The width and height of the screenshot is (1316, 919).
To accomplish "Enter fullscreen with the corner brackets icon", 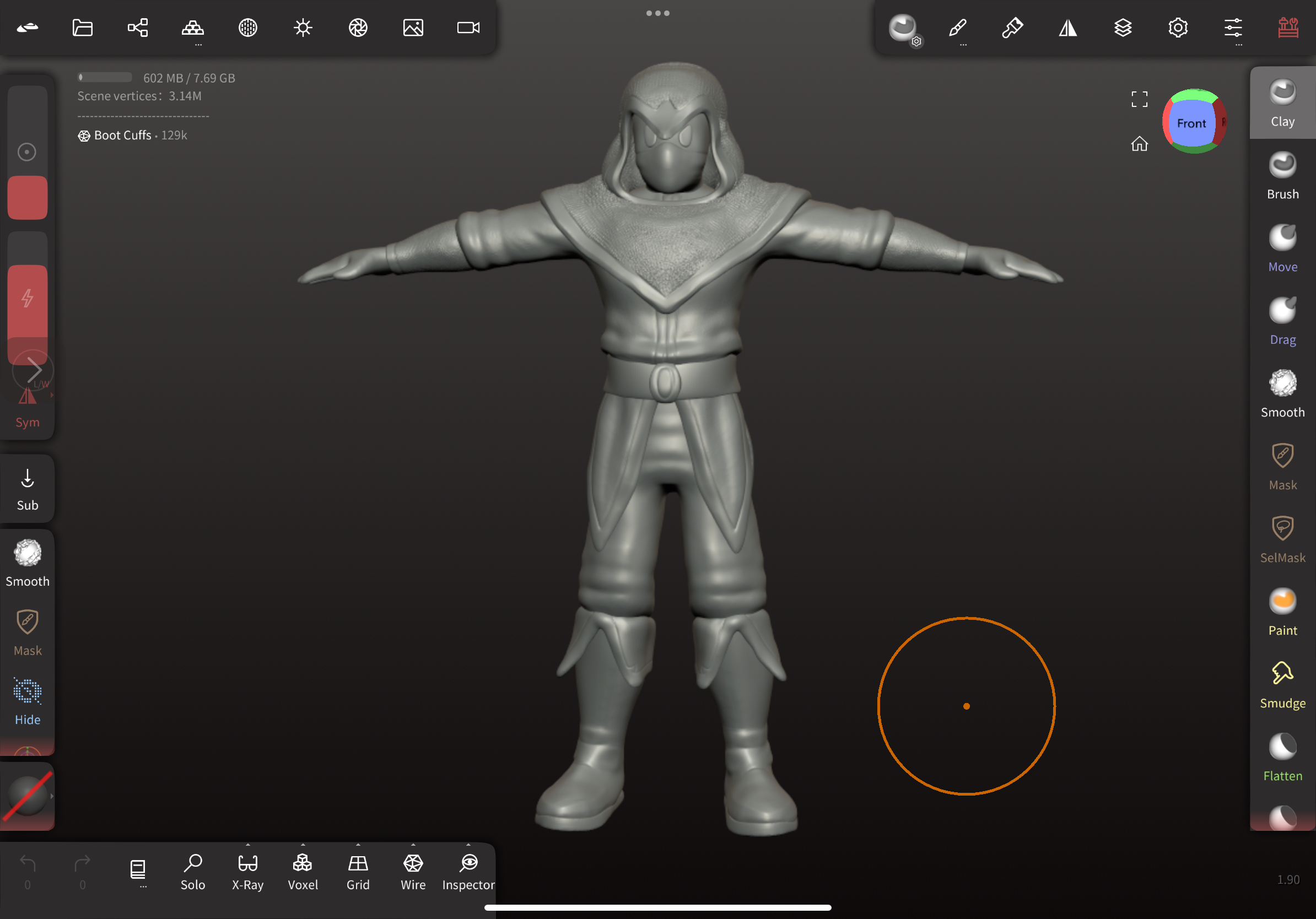I will coord(1140,99).
